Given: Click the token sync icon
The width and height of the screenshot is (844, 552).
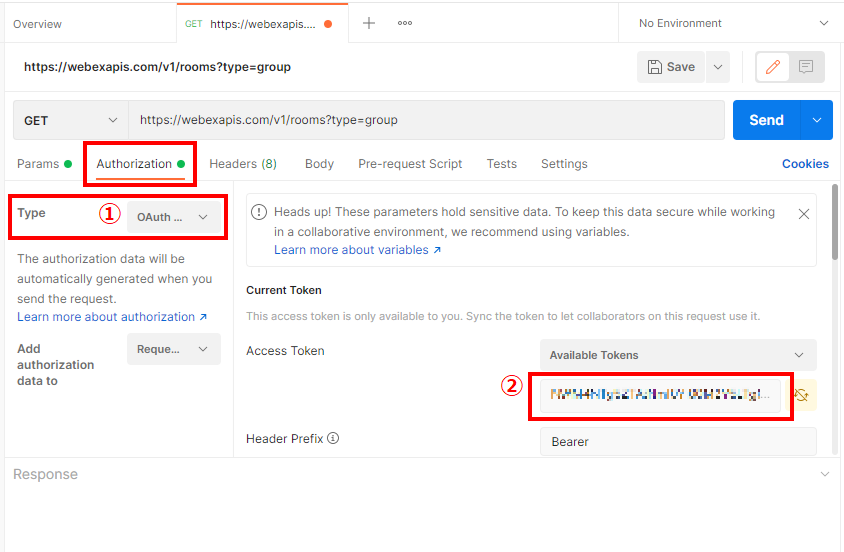Looking at the screenshot, I should (802, 396).
